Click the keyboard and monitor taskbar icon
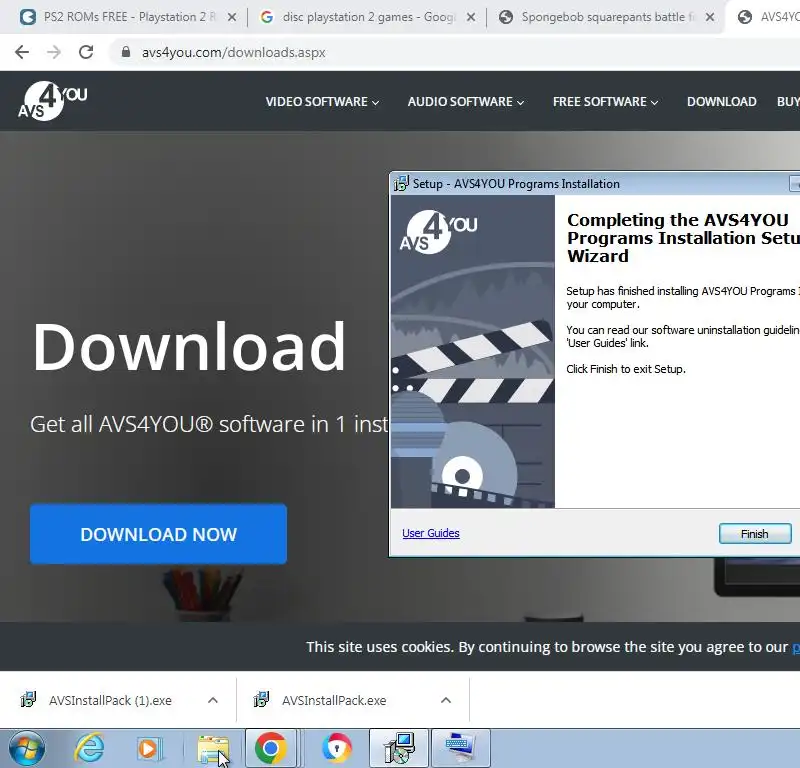The image size is (800, 768). click(x=461, y=749)
